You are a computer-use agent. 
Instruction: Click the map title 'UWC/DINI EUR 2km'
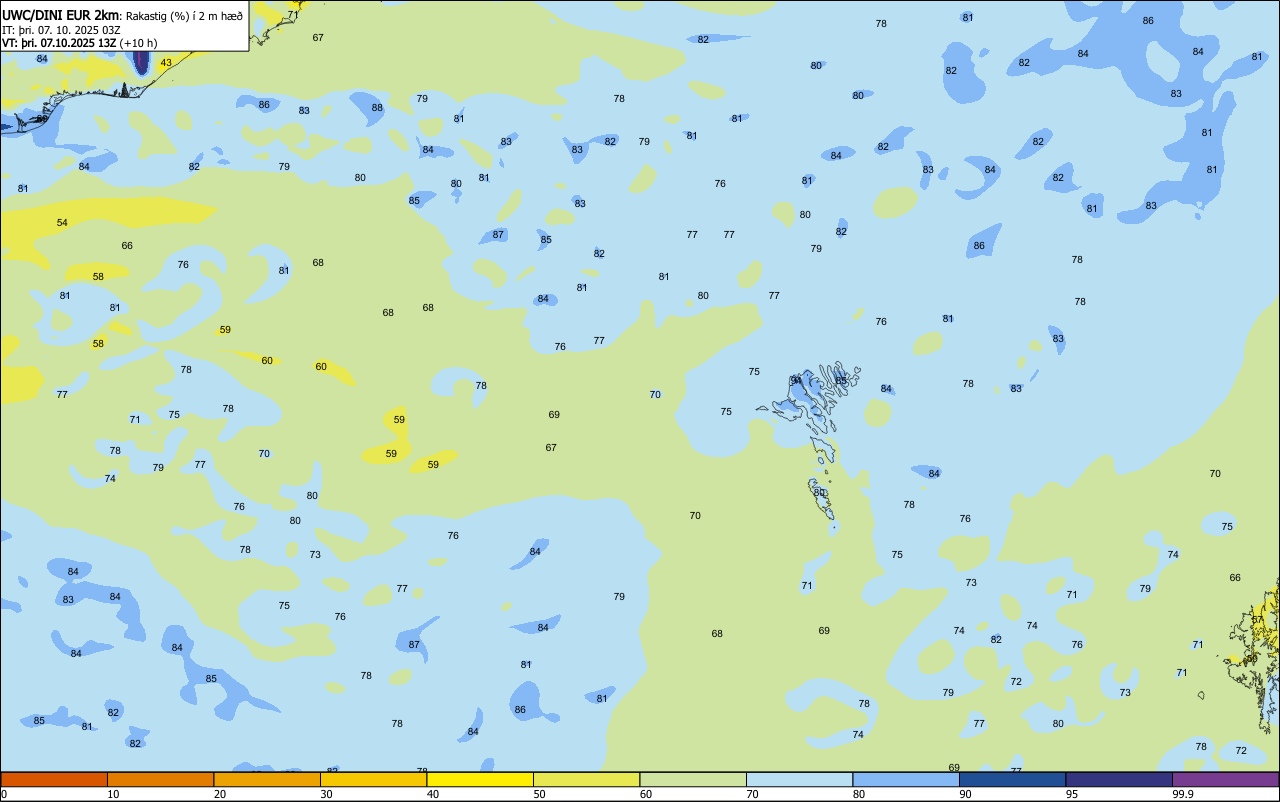(x=60, y=15)
